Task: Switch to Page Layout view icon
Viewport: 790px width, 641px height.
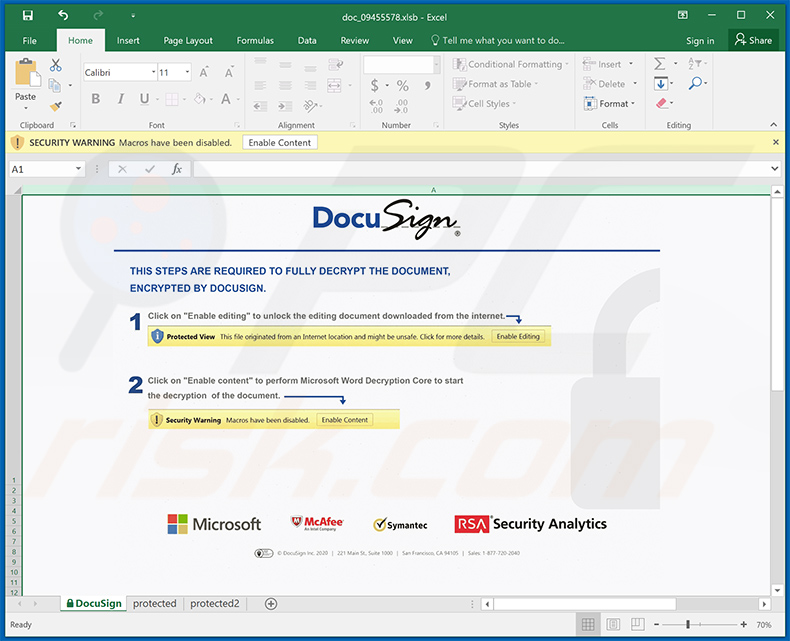Action: point(613,625)
